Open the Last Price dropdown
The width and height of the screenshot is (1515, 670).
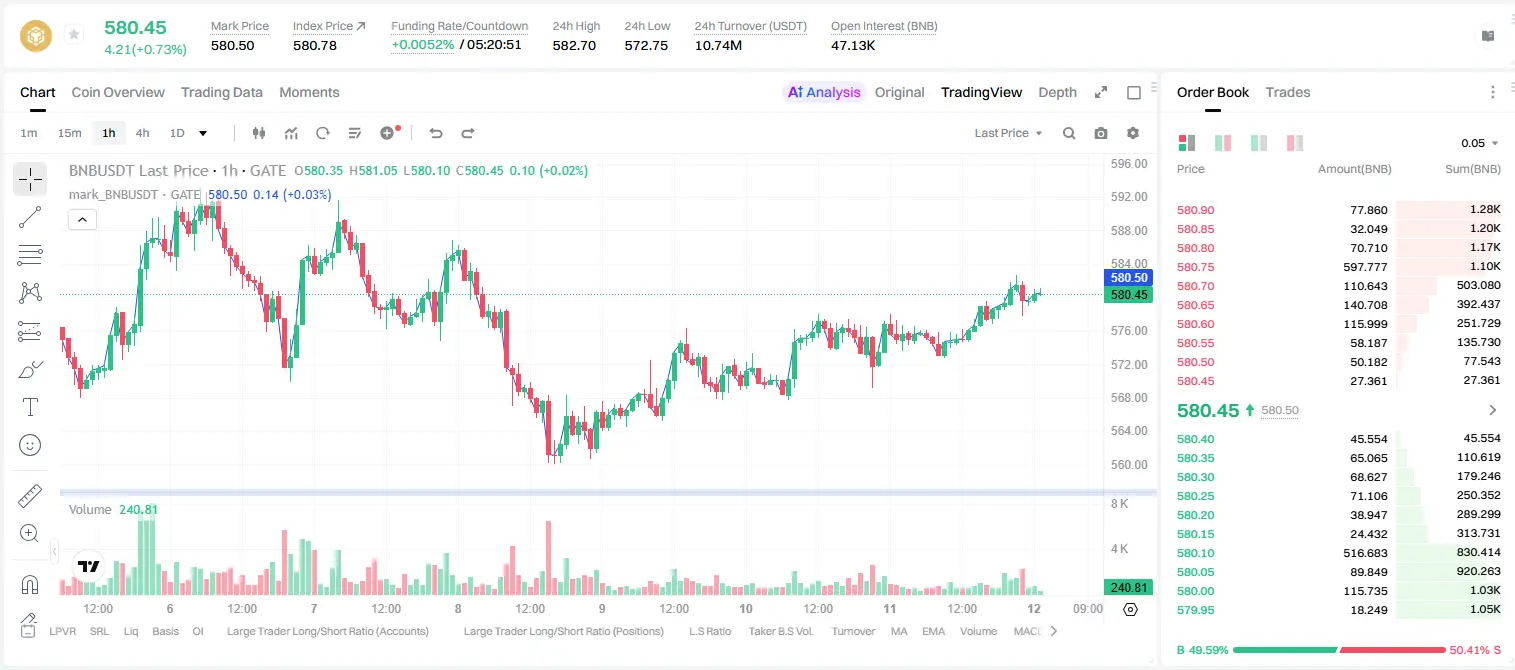(x=1008, y=133)
